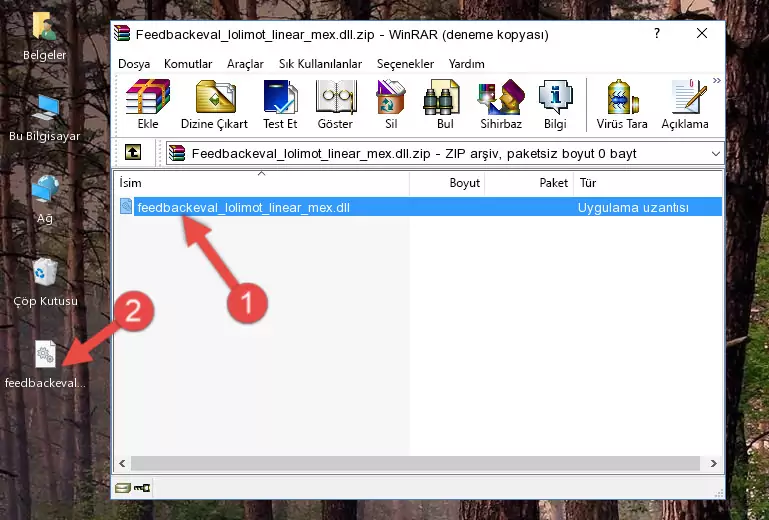Click the drive icon in status bar
The image size is (769, 520).
[x=122, y=487]
